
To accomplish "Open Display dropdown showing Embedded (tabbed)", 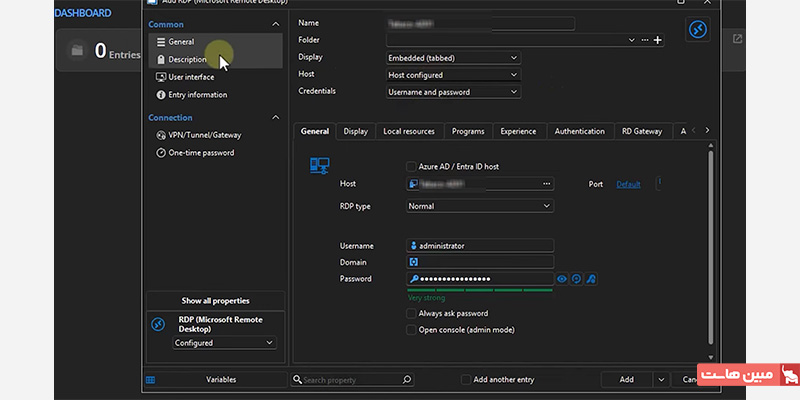I will tap(453, 58).
